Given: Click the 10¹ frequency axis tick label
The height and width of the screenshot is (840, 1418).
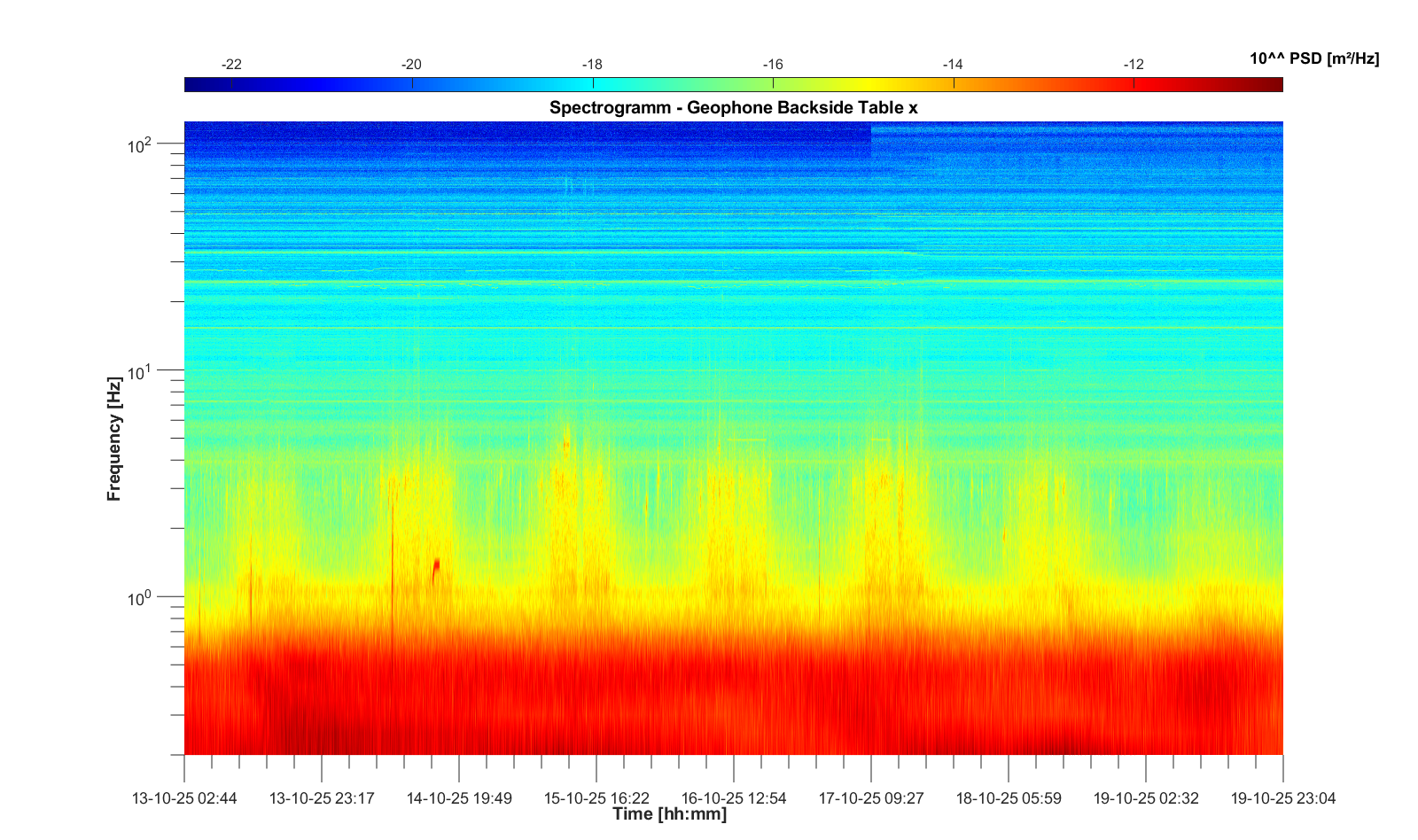Looking at the screenshot, I should point(140,371).
